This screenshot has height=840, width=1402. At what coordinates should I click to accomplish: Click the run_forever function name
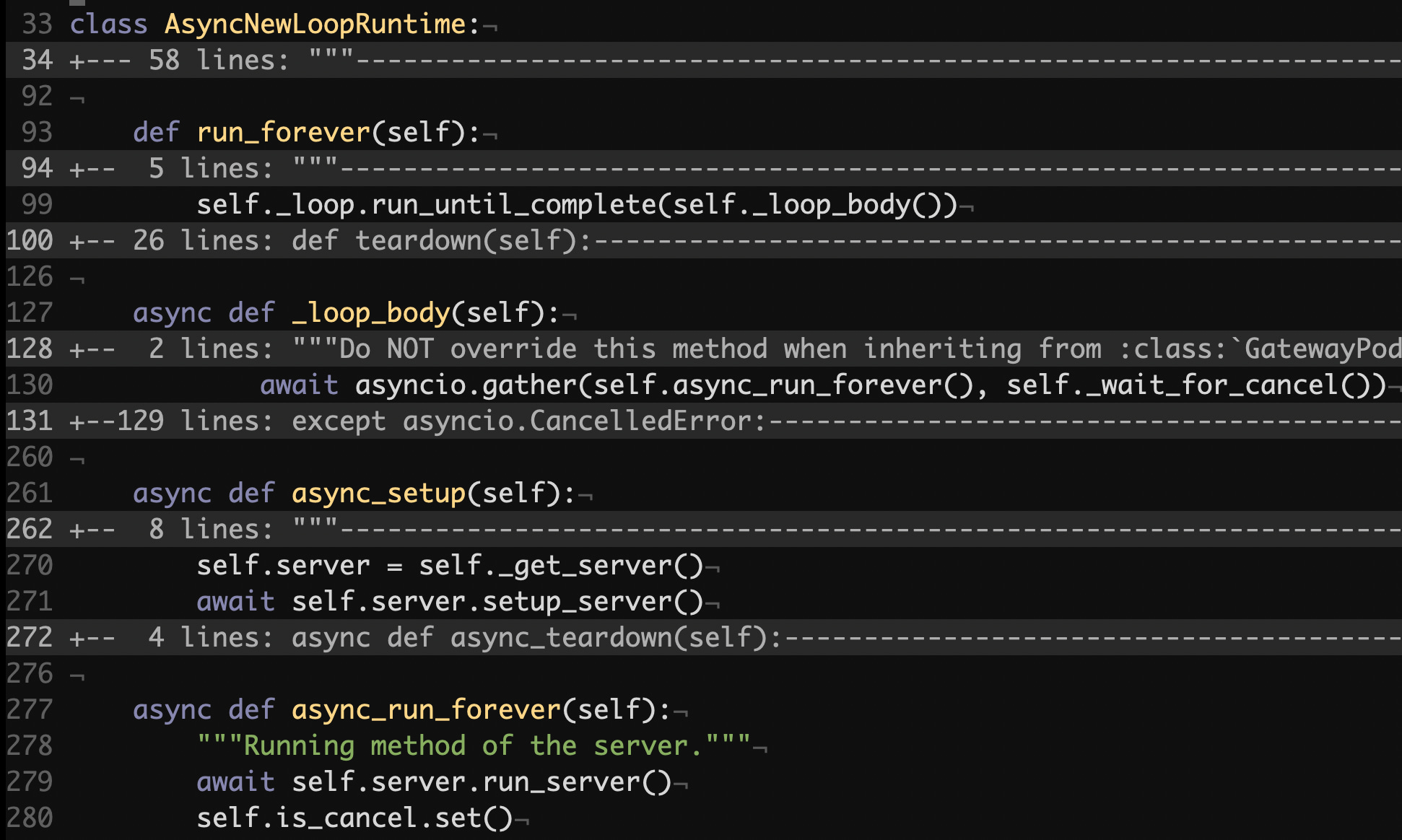pyautogui.click(x=283, y=132)
